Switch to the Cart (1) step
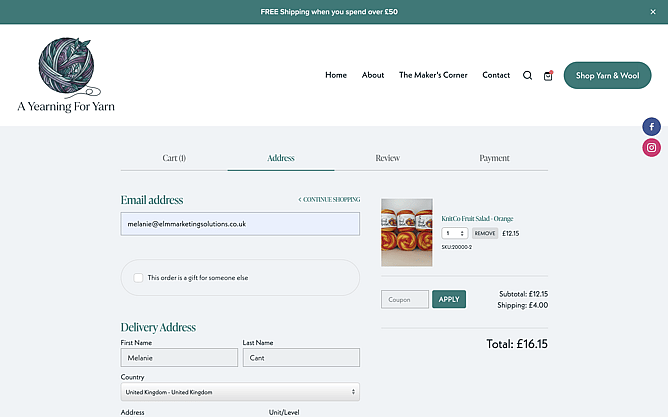The height and width of the screenshot is (417, 668). pos(174,158)
